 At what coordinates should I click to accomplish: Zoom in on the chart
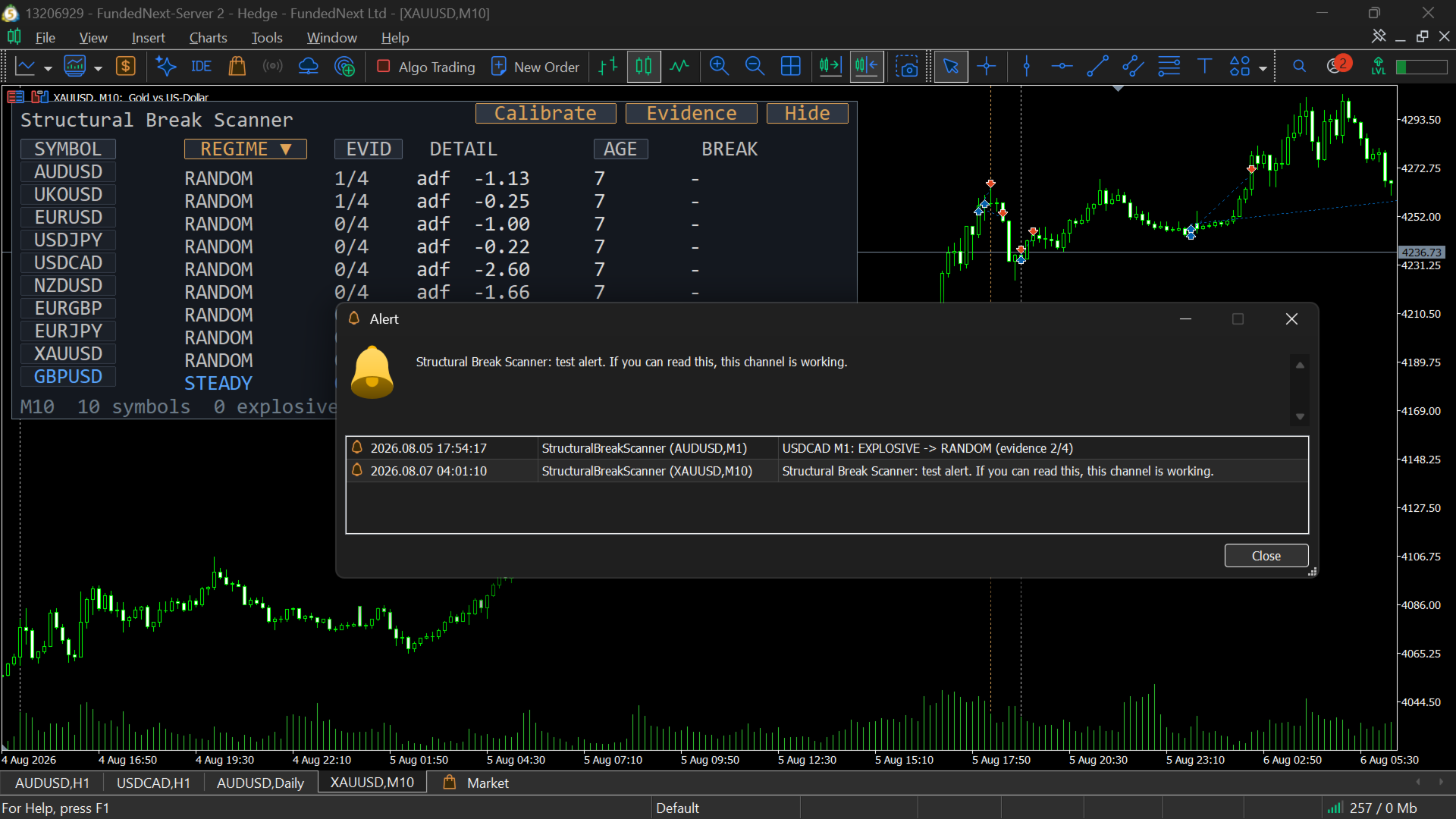pos(719,67)
